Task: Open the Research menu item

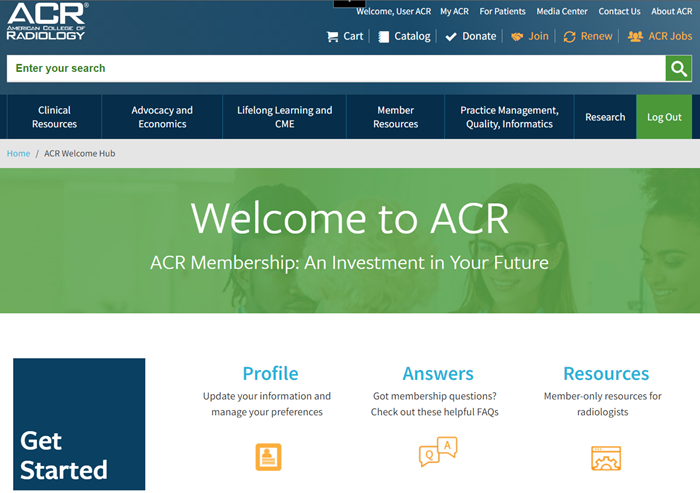Action: 605,117
